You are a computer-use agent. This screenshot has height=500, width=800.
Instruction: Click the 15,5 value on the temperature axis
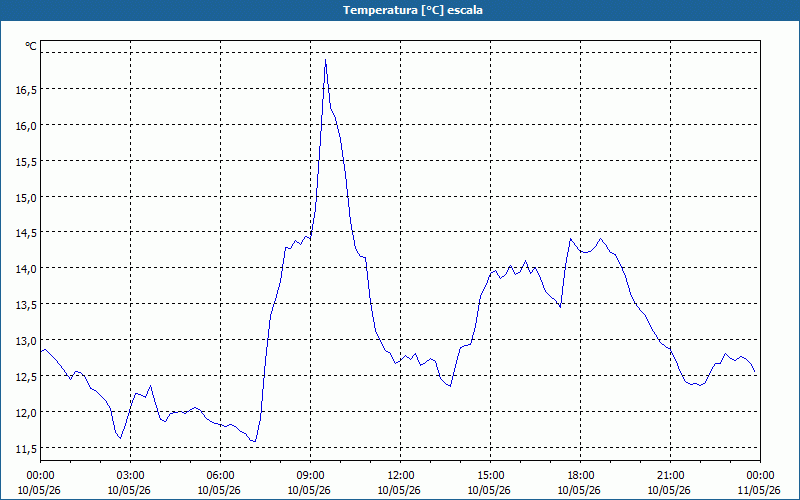(26, 162)
